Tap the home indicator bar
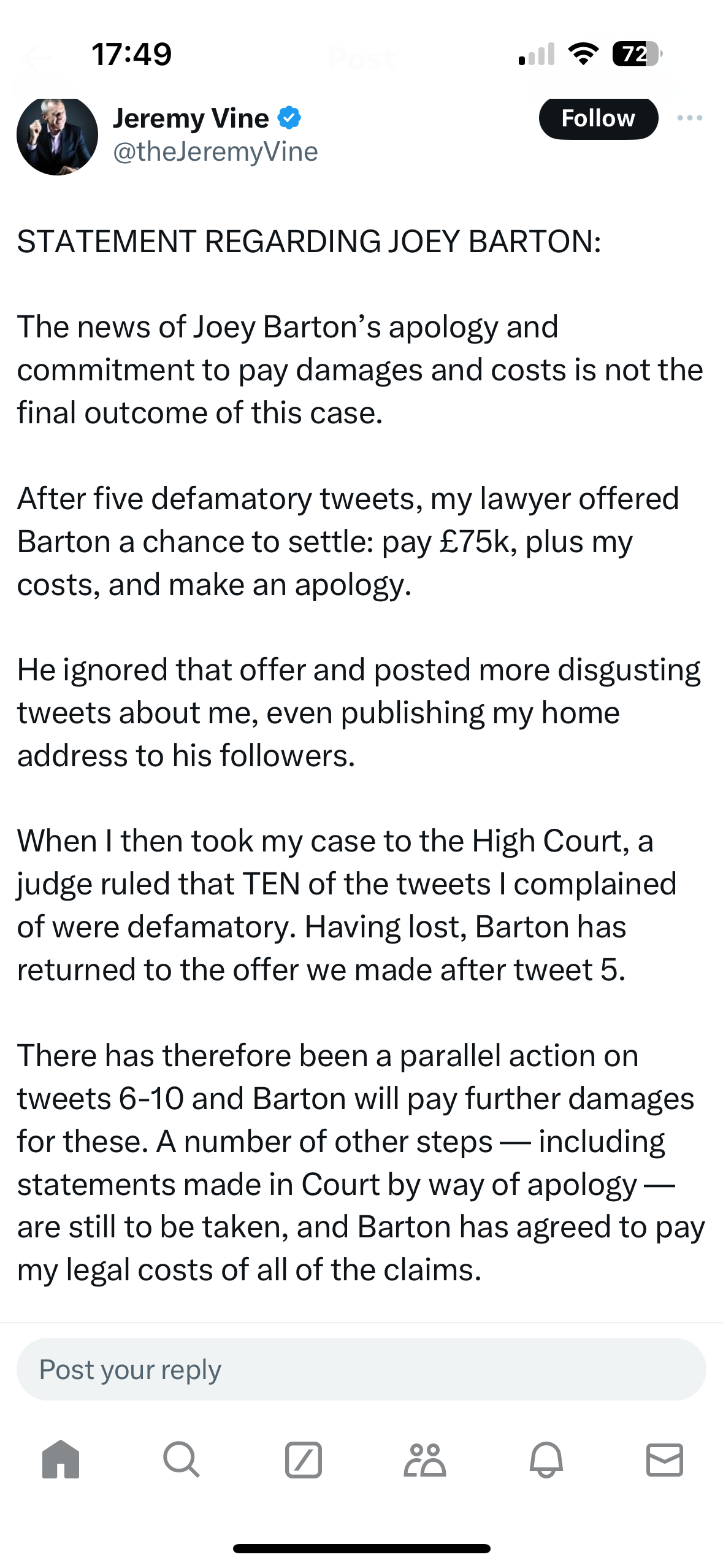Image resolution: width=723 pixels, height=1568 pixels. click(x=361, y=1548)
